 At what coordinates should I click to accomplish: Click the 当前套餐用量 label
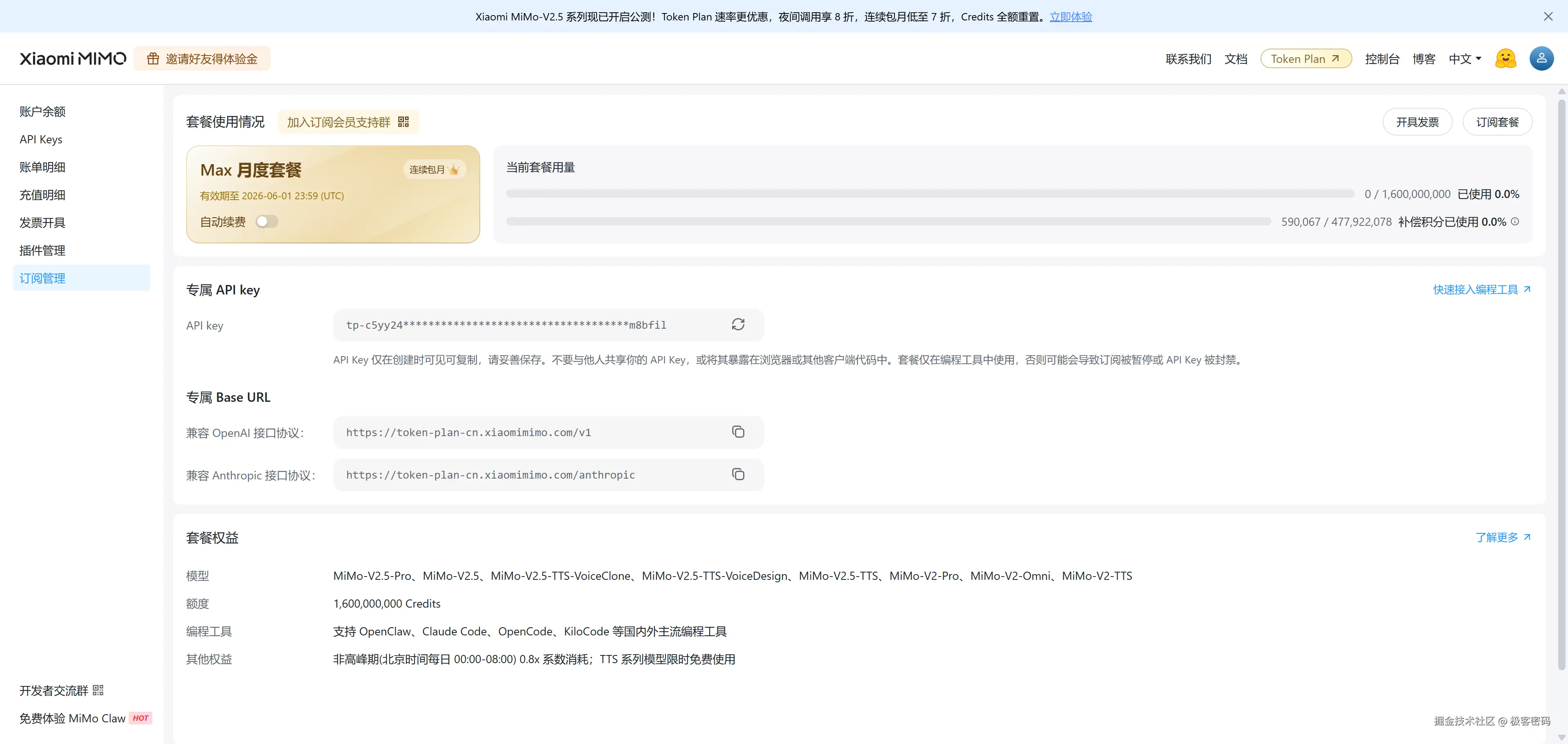541,167
